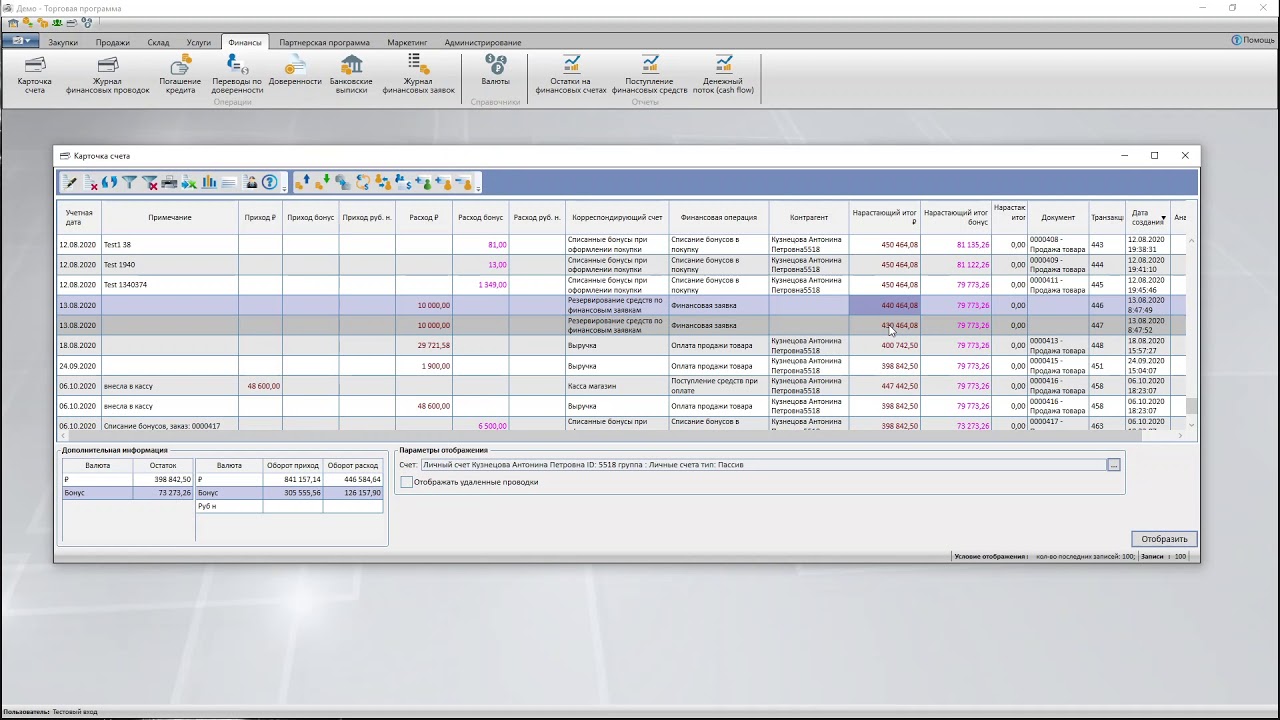Click the green down-arrow coins icon
Screen dimensions: 1280x720
pos(322,182)
